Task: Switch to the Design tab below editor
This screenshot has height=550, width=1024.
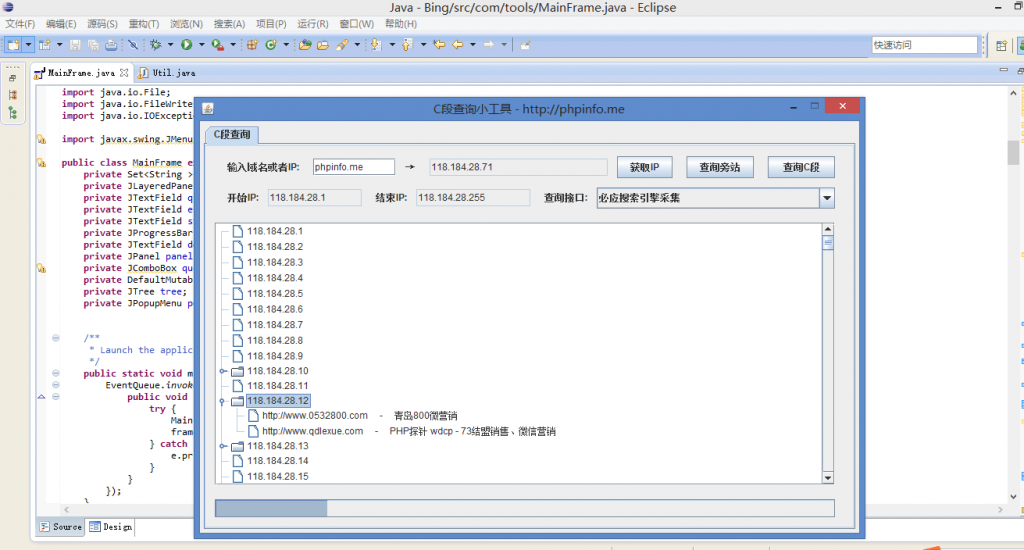Action: (110, 526)
